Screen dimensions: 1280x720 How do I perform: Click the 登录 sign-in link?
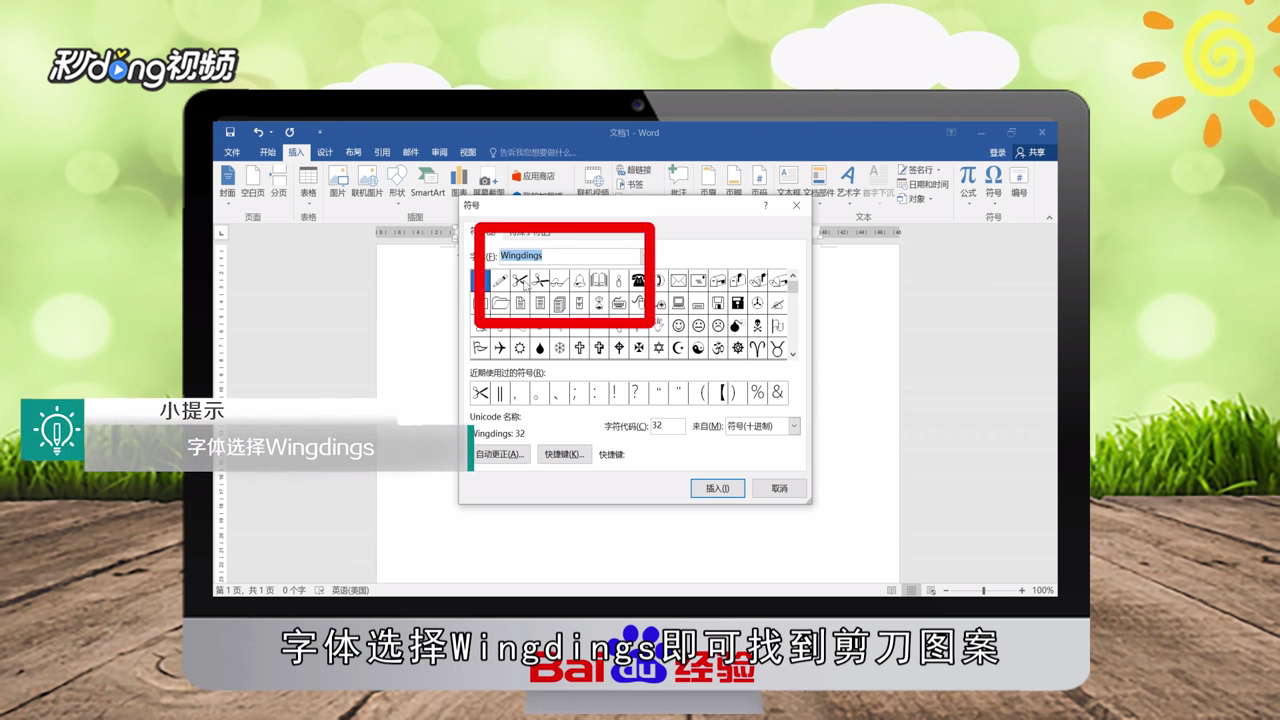pyautogui.click(x=998, y=152)
